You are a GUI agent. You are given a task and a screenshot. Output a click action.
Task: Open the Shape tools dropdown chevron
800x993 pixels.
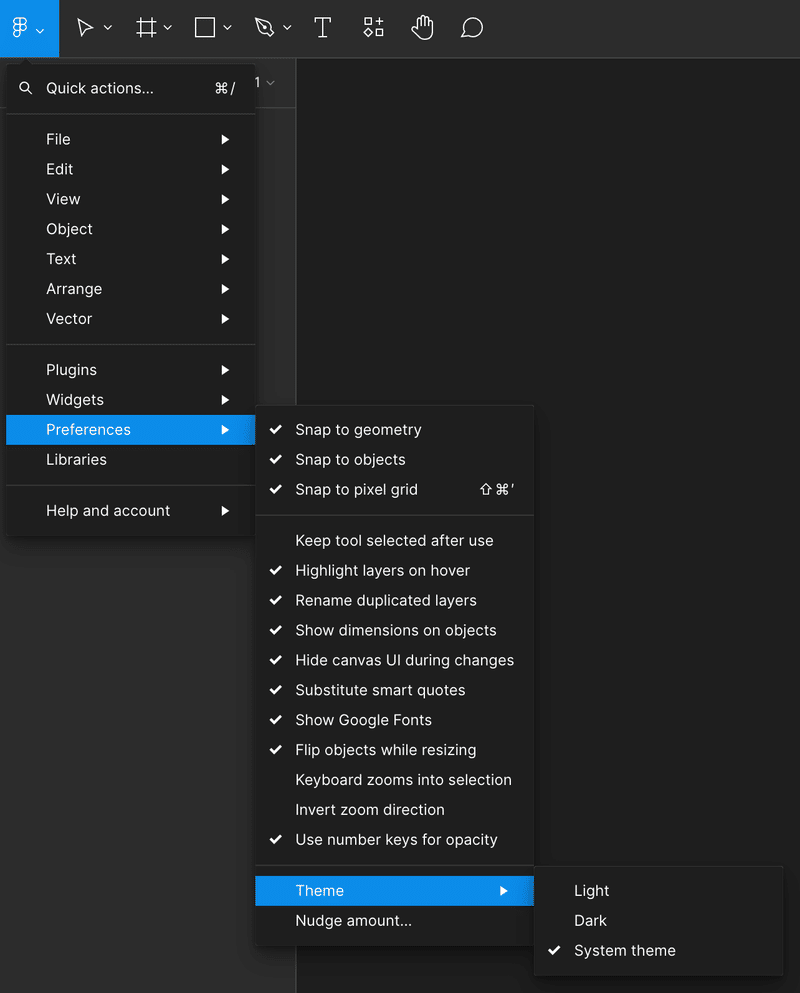[228, 28]
